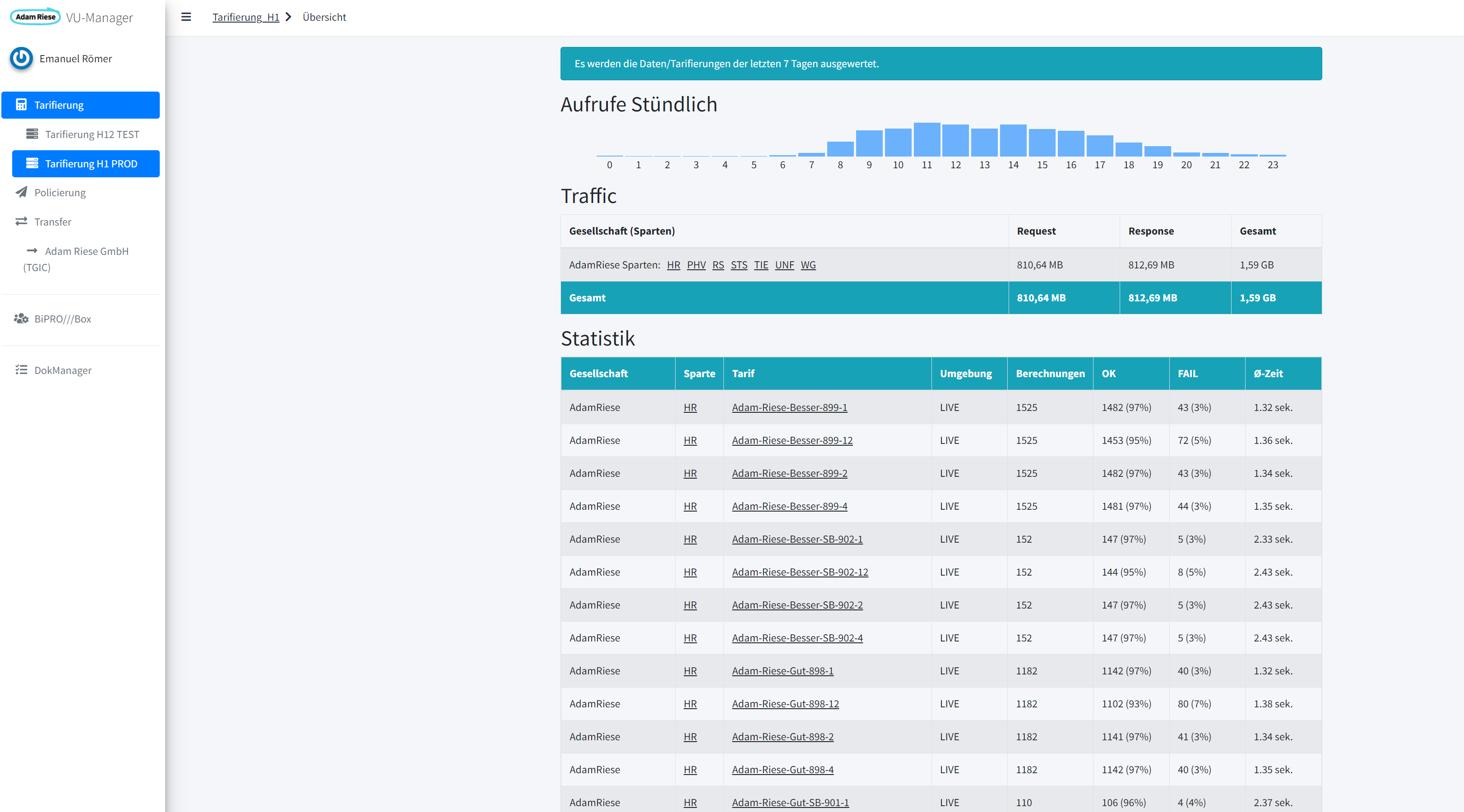Screen dimensions: 1464x812
Task: Click the paper plane Policierung icon
Action: point(21,192)
